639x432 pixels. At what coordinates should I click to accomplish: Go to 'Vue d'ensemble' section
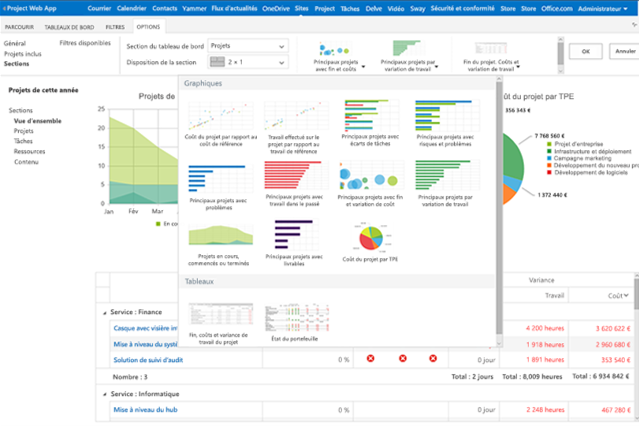(37, 121)
